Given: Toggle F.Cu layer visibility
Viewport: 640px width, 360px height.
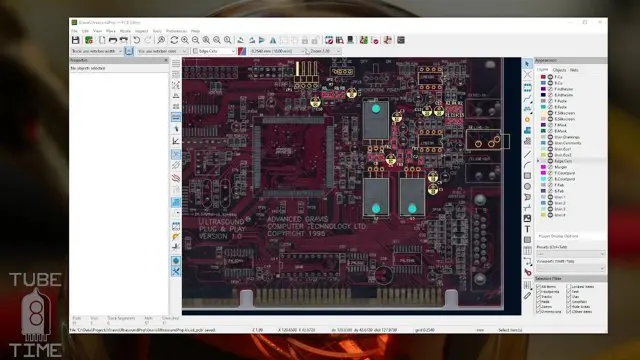Looking at the screenshot, I should 550,77.
